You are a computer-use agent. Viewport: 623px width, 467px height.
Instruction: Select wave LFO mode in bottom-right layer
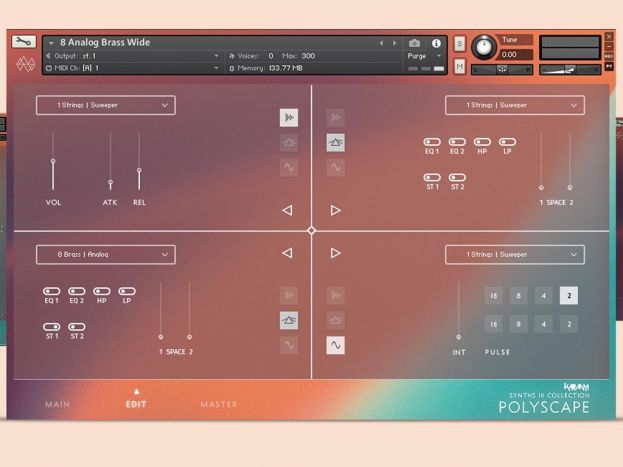pos(335,345)
